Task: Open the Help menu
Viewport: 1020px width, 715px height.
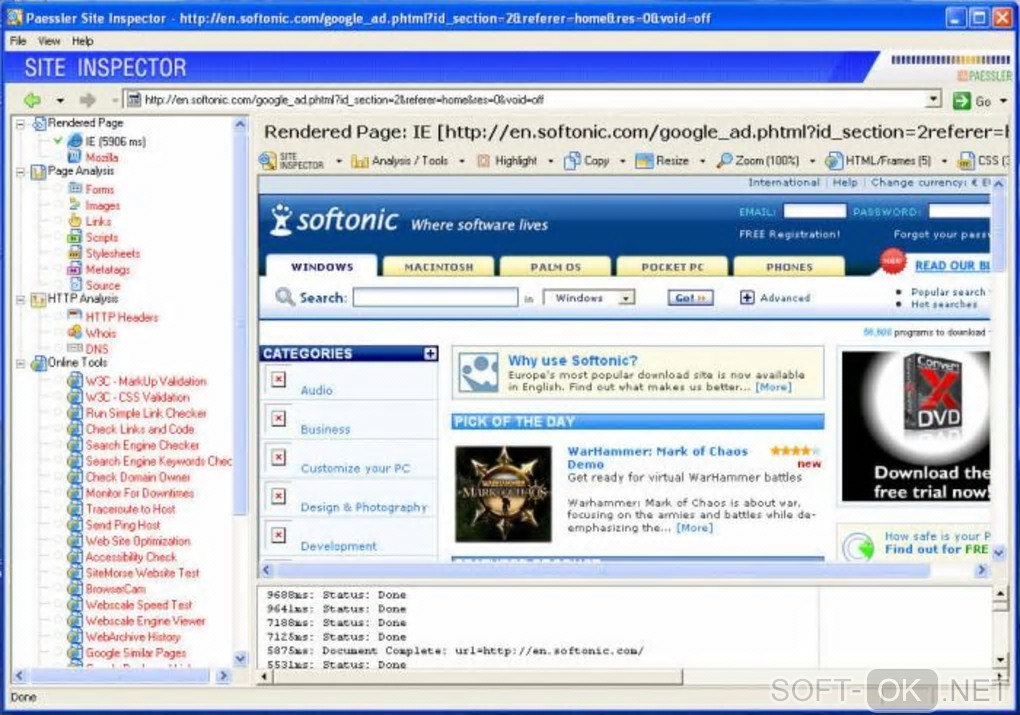Action: (83, 41)
